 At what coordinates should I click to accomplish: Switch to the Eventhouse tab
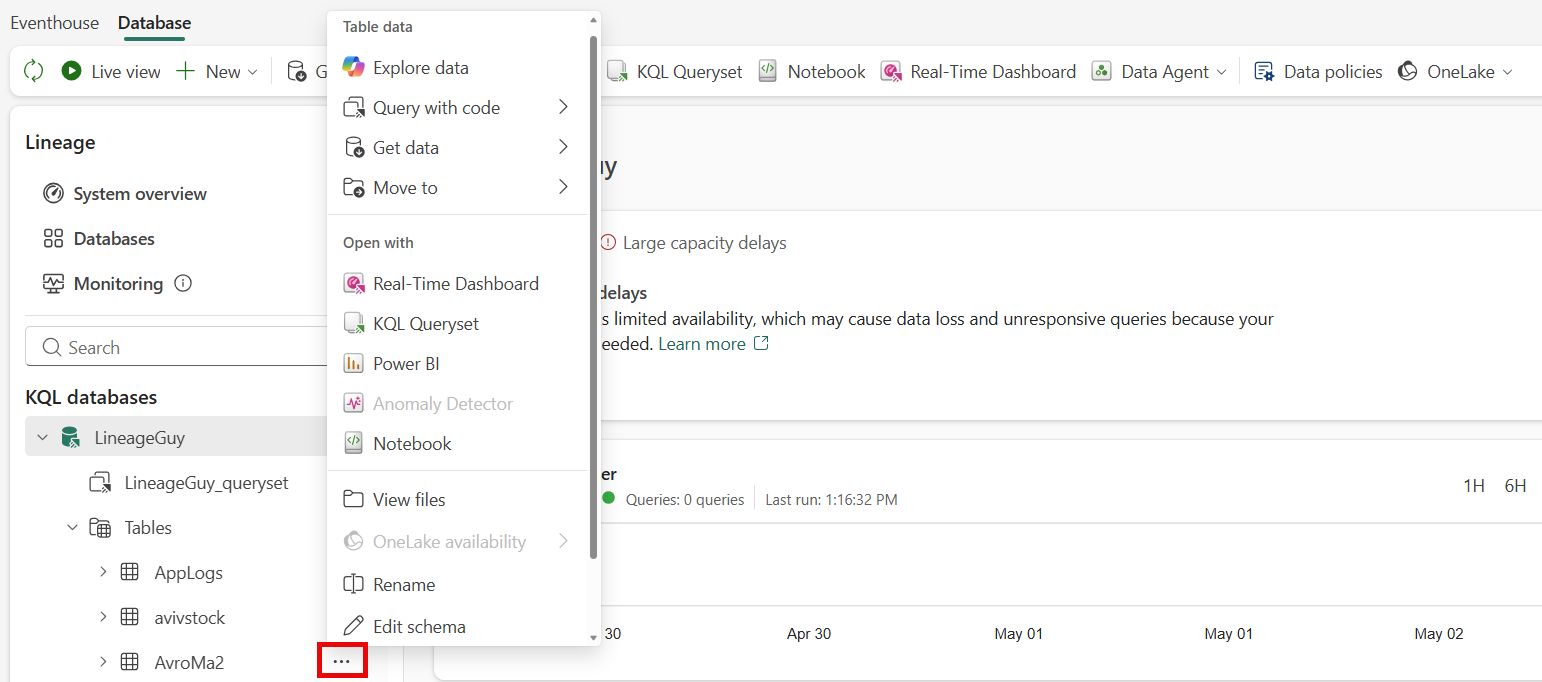coord(55,22)
